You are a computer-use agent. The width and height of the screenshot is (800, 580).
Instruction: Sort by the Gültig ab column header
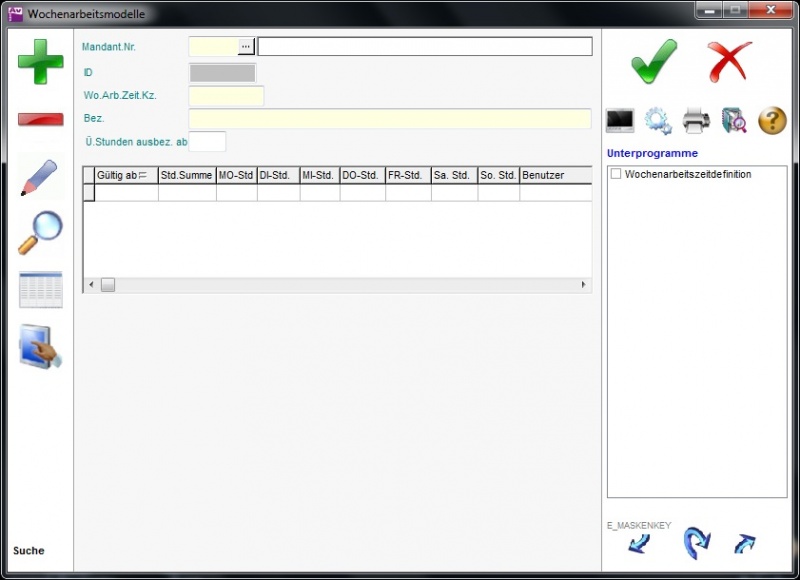[x=120, y=176]
